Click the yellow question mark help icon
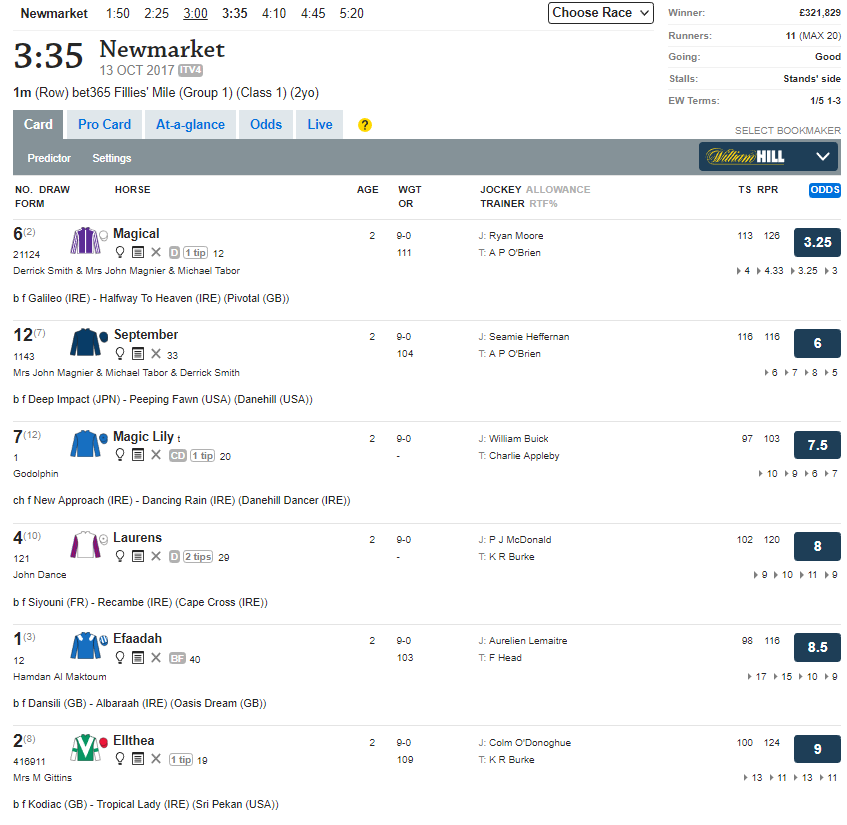Image resolution: width=847 pixels, height=825 pixels. click(365, 125)
